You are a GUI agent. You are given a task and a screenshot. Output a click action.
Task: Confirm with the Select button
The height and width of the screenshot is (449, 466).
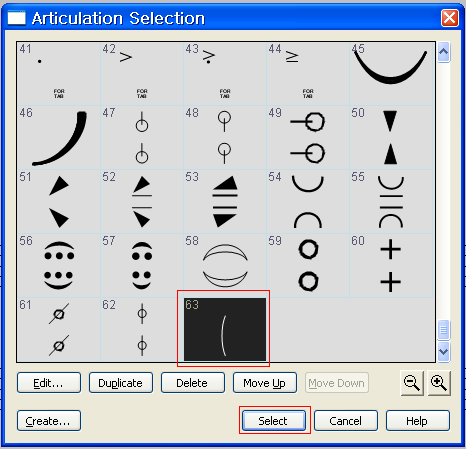pos(274,421)
